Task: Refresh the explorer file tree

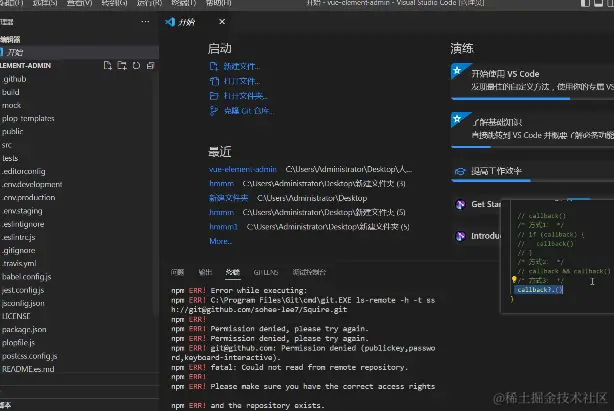Action: tap(136, 65)
